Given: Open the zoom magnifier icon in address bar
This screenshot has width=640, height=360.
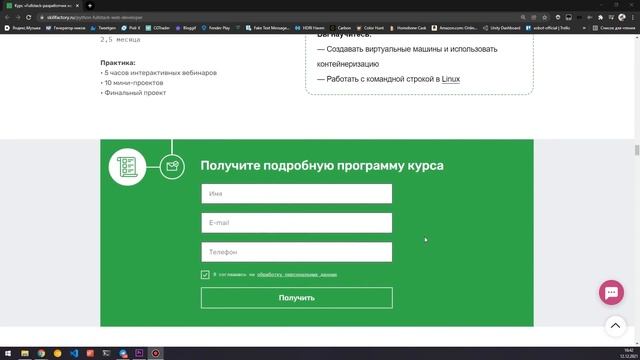Looking at the screenshot, I should pyautogui.click(x=523, y=18).
